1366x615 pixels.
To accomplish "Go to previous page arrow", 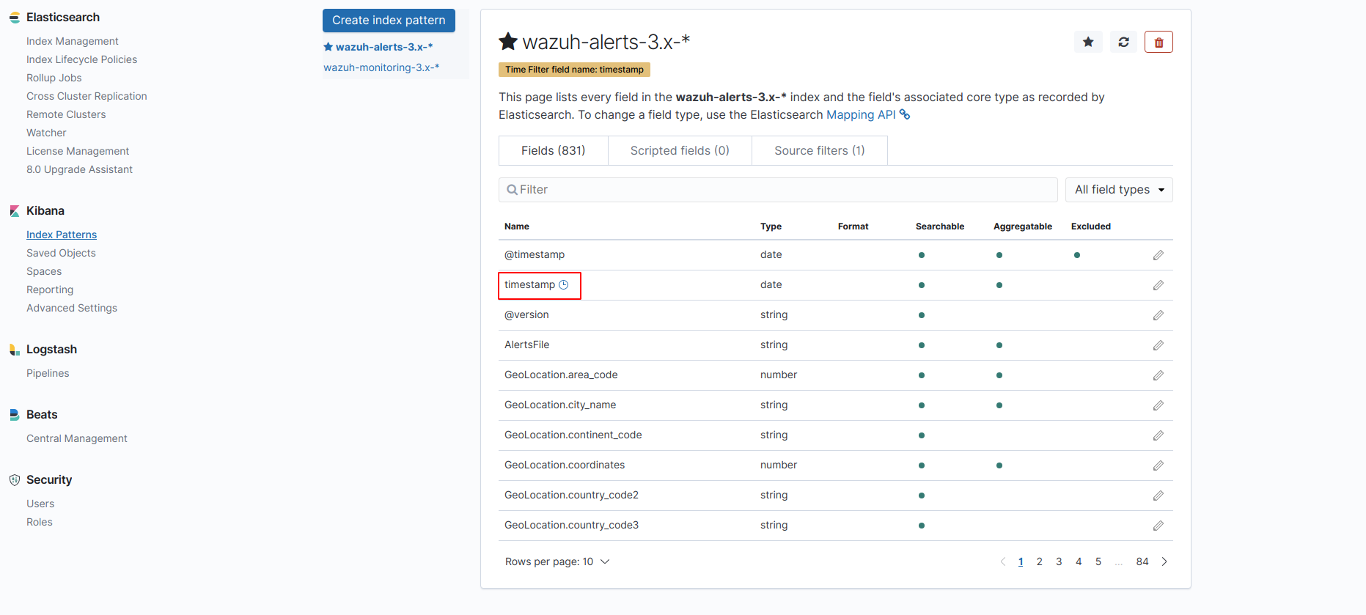I will pyautogui.click(x=1003, y=562).
